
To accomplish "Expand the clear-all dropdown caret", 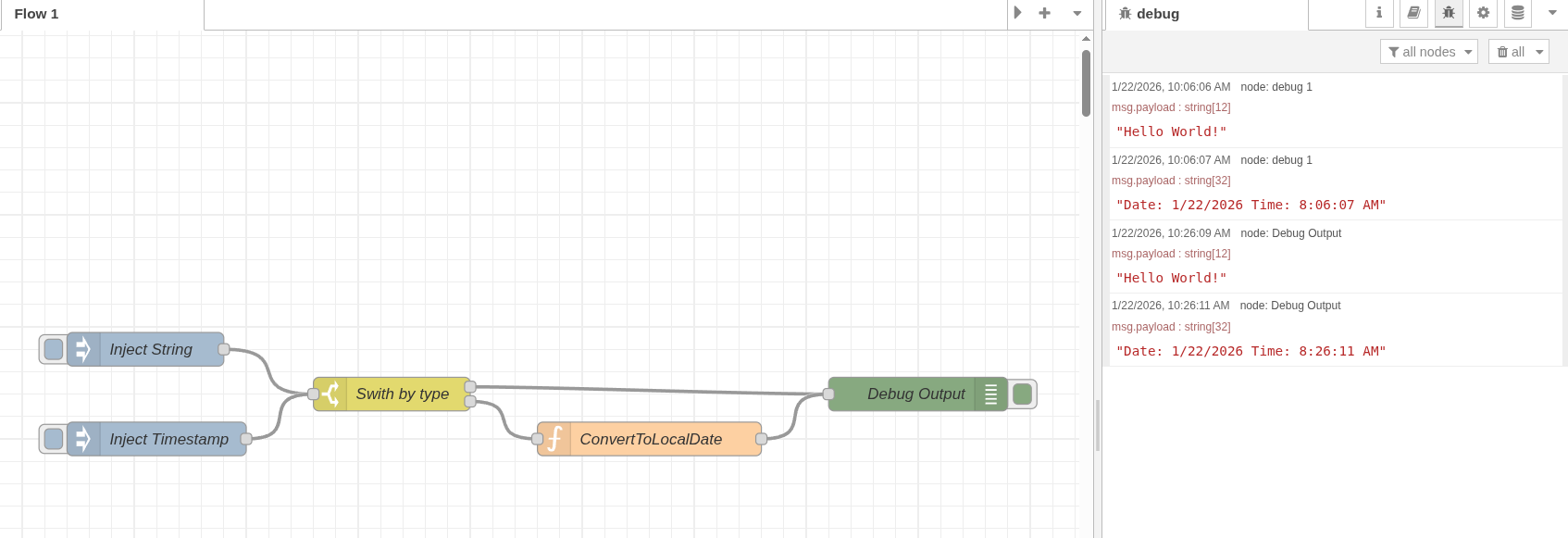I will pos(1540,52).
